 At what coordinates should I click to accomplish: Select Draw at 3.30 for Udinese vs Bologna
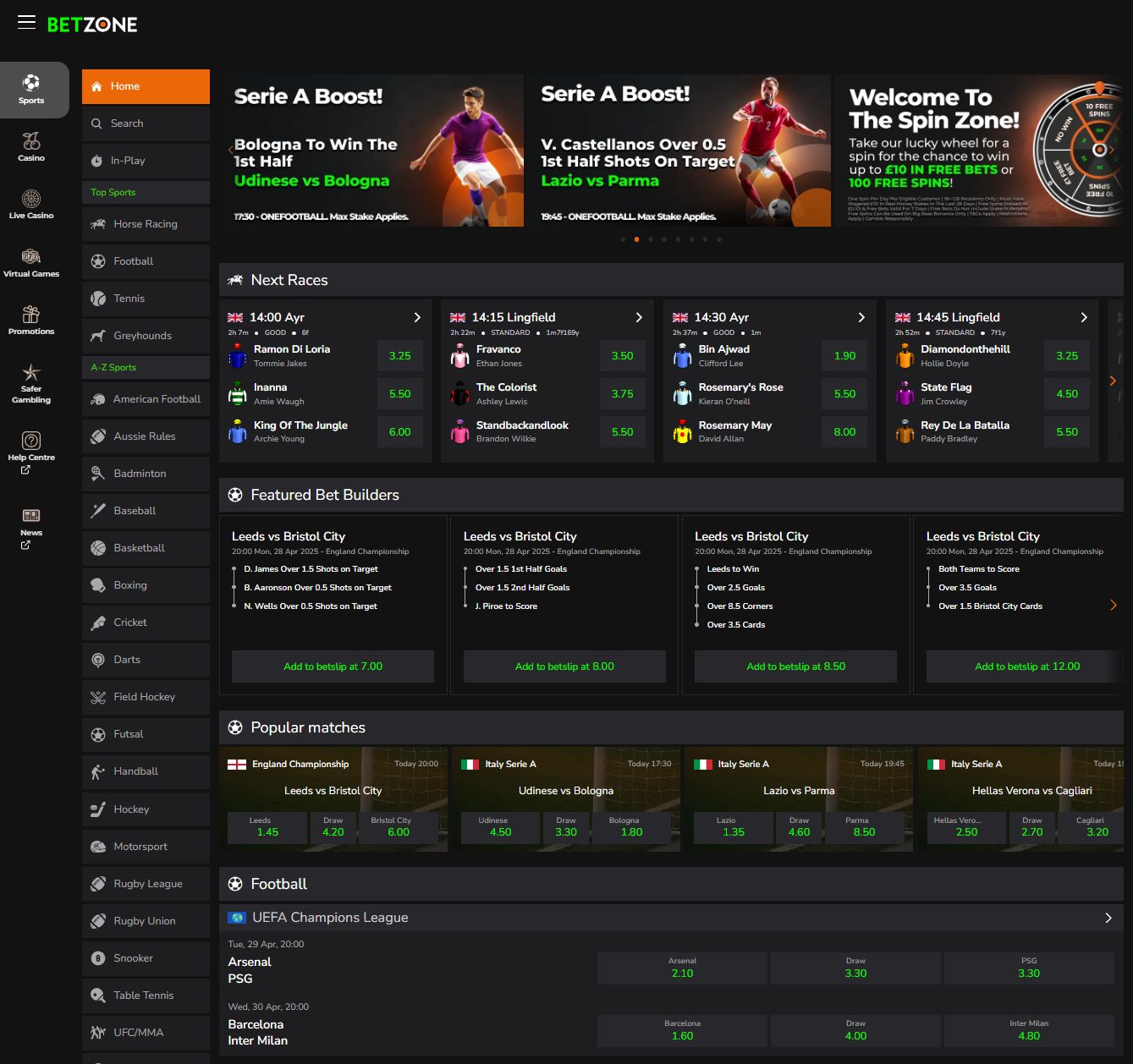565,827
